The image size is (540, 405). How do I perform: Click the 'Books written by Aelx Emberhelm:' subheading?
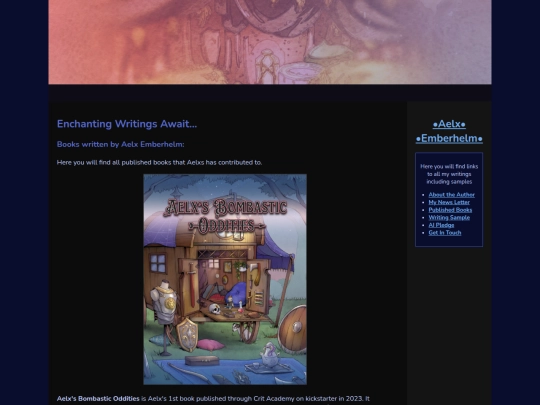121,144
